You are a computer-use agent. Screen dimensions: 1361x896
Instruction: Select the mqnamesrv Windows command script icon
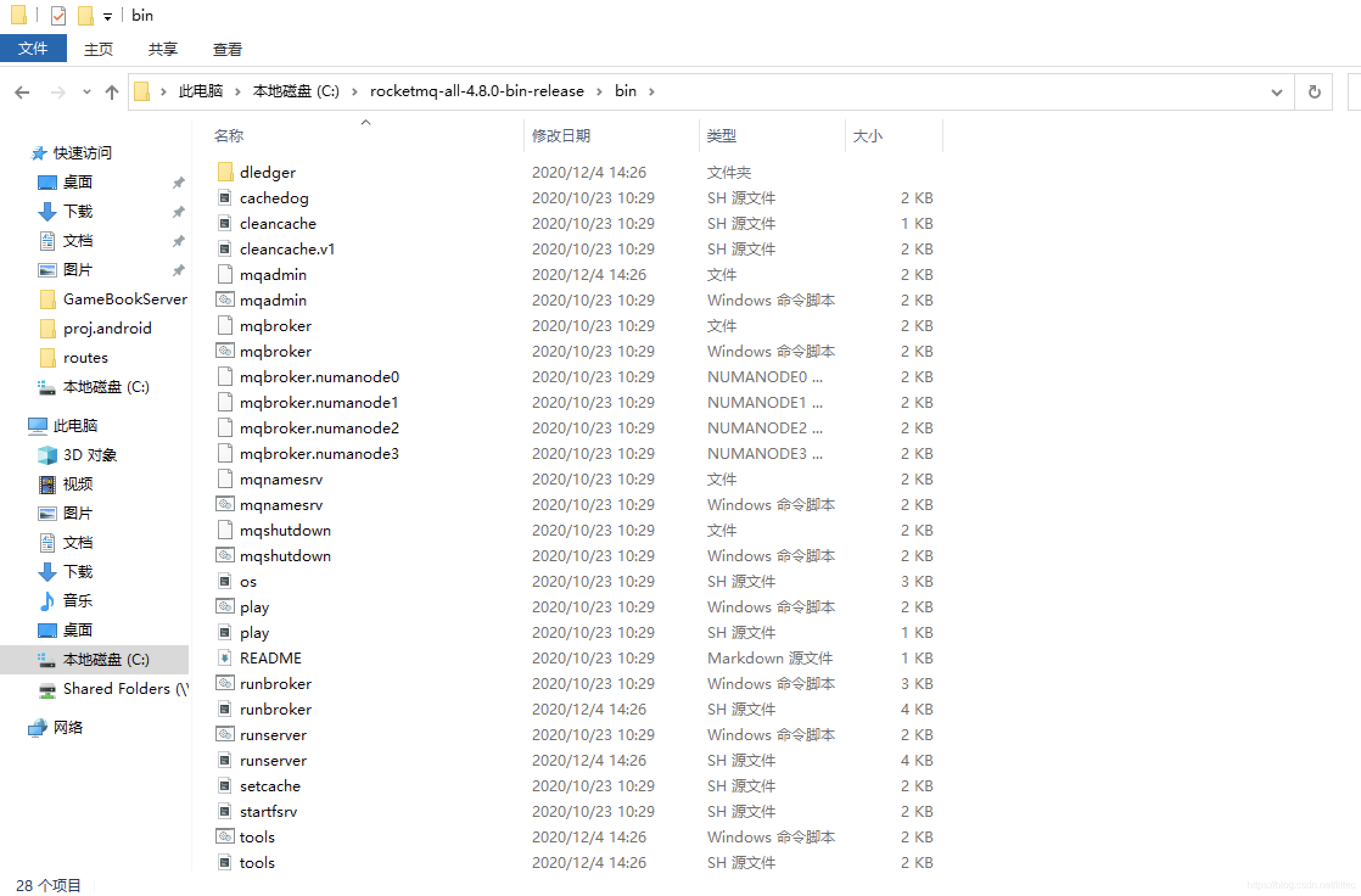(x=225, y=505)
